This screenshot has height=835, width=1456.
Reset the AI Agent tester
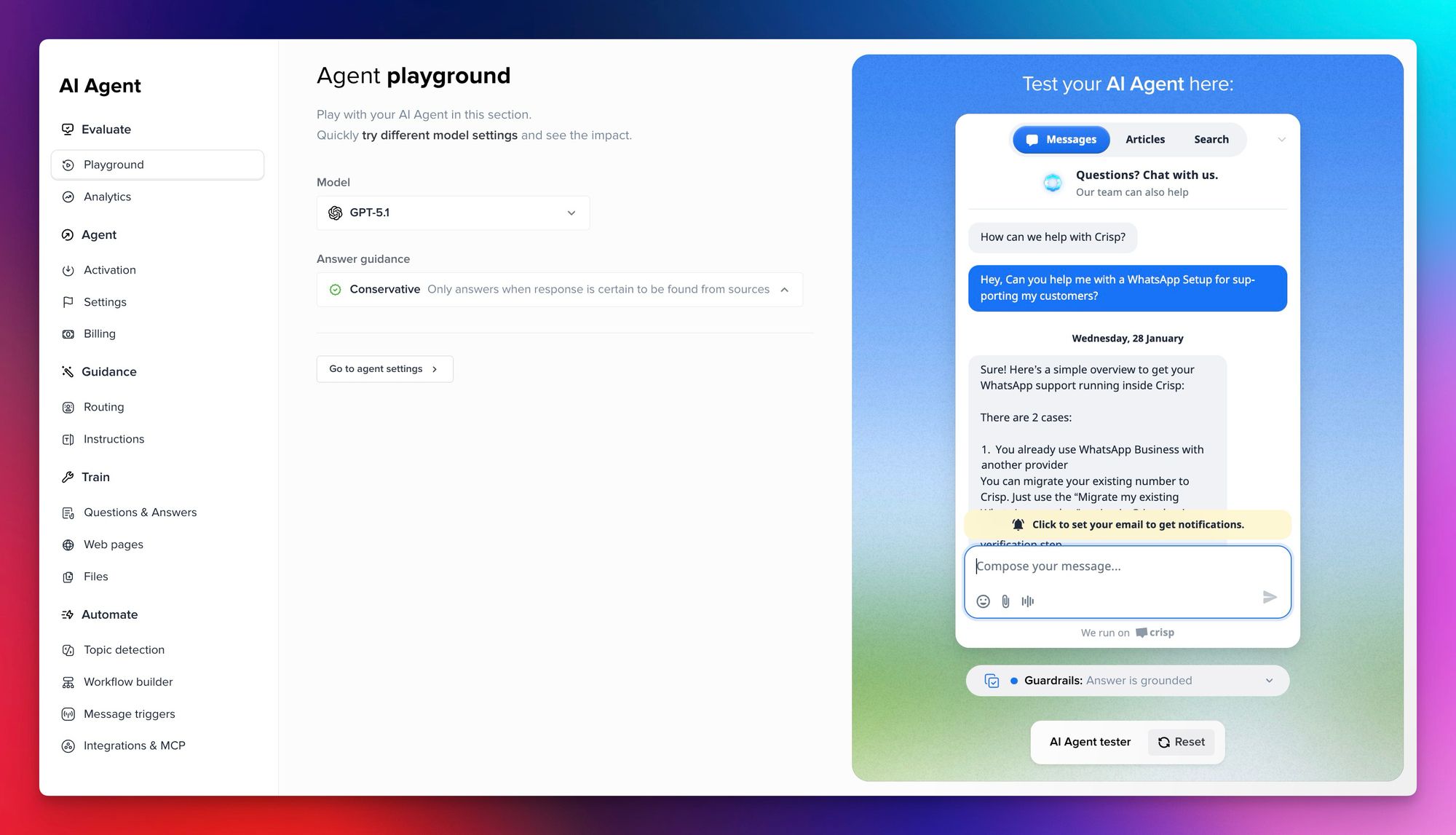coord(1181,742)
